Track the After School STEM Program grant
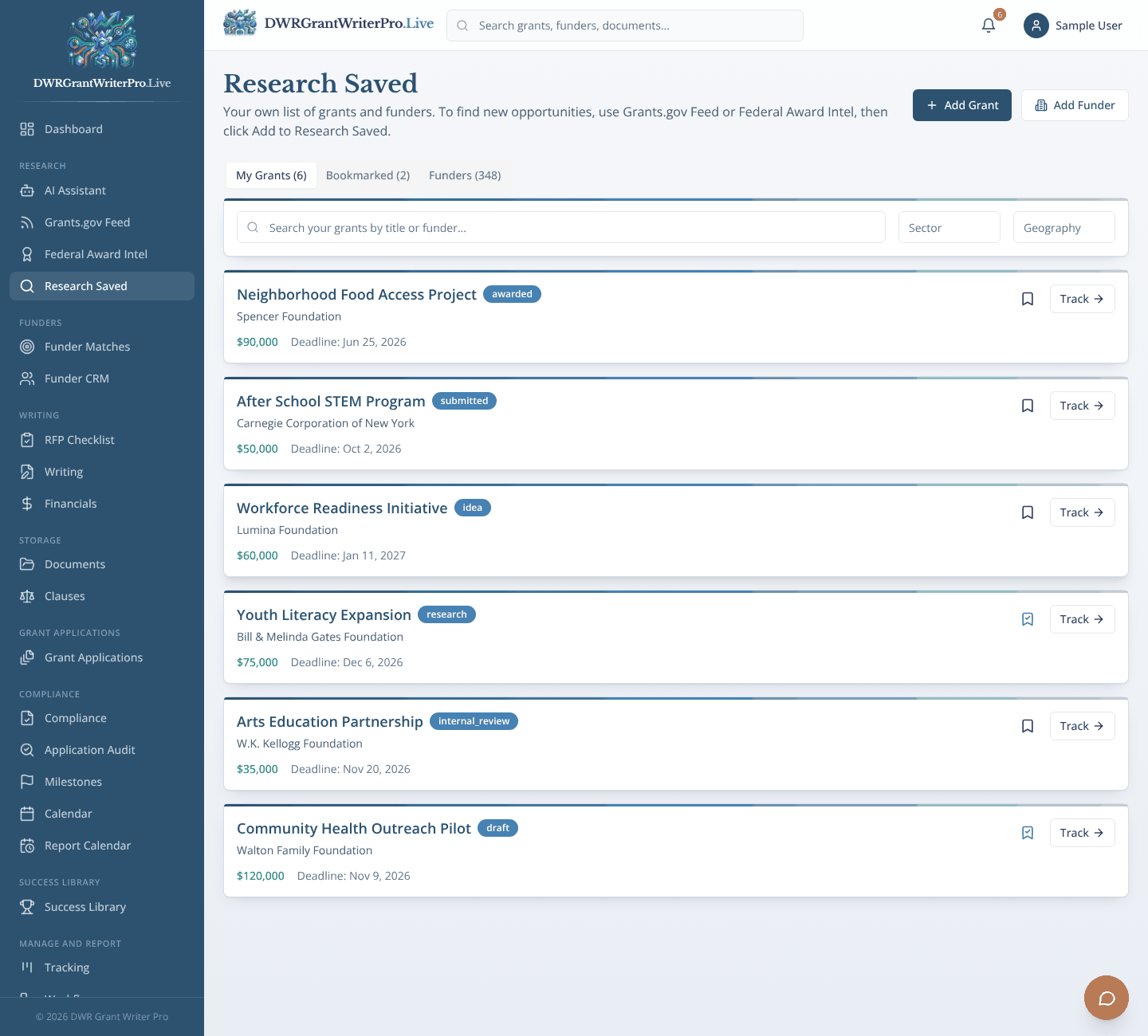The image size is (1148, 1036). point(1082,406)
